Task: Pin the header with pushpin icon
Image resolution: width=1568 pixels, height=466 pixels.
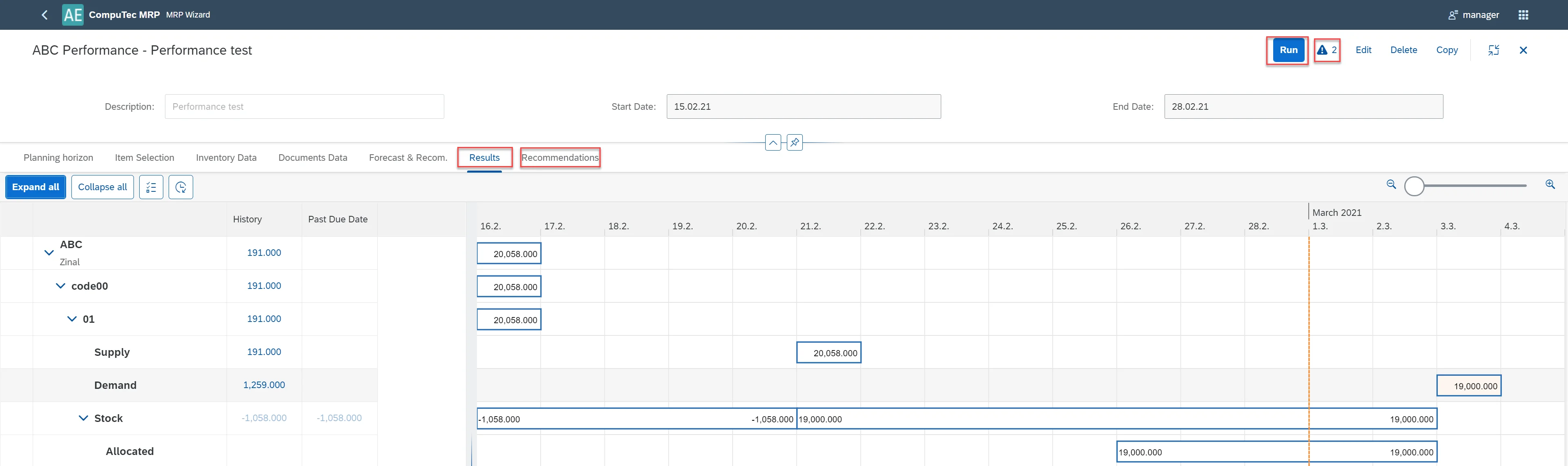Action: pos(794,142)
